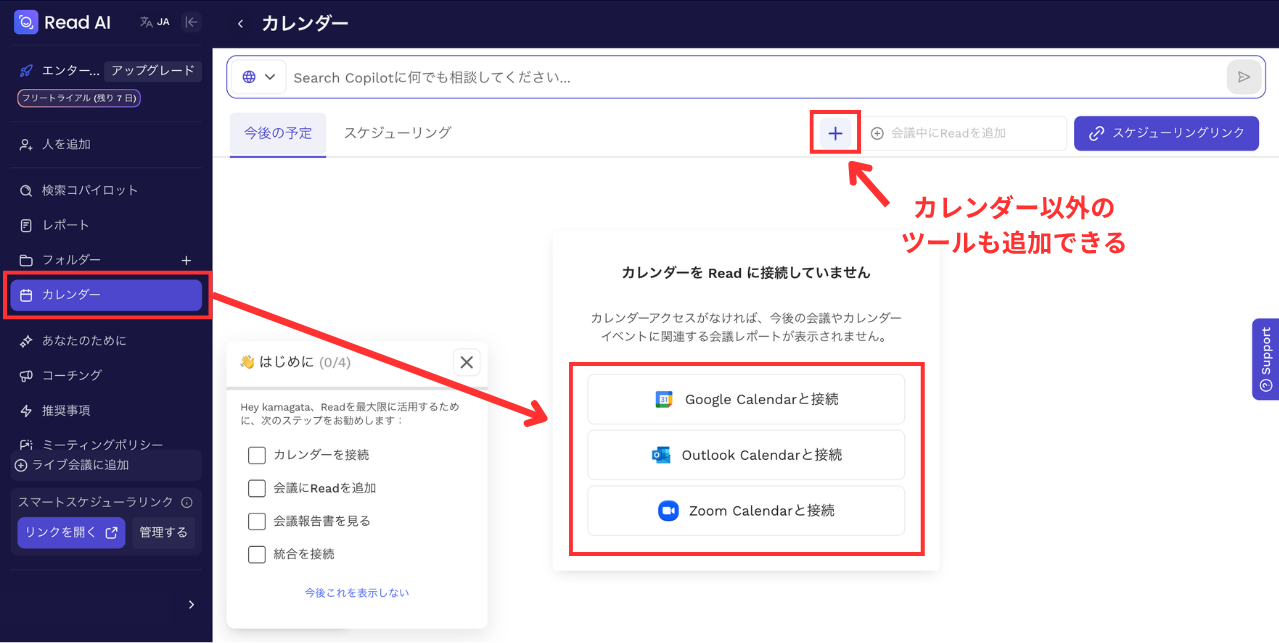Check the 統合を接続 checkbox
The image size is (1279, 643).
[255, 554]
